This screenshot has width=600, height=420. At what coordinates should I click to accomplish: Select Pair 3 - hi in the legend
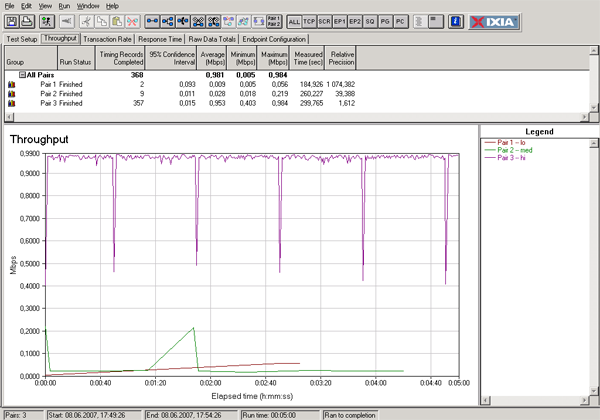(x=508, y=156)
